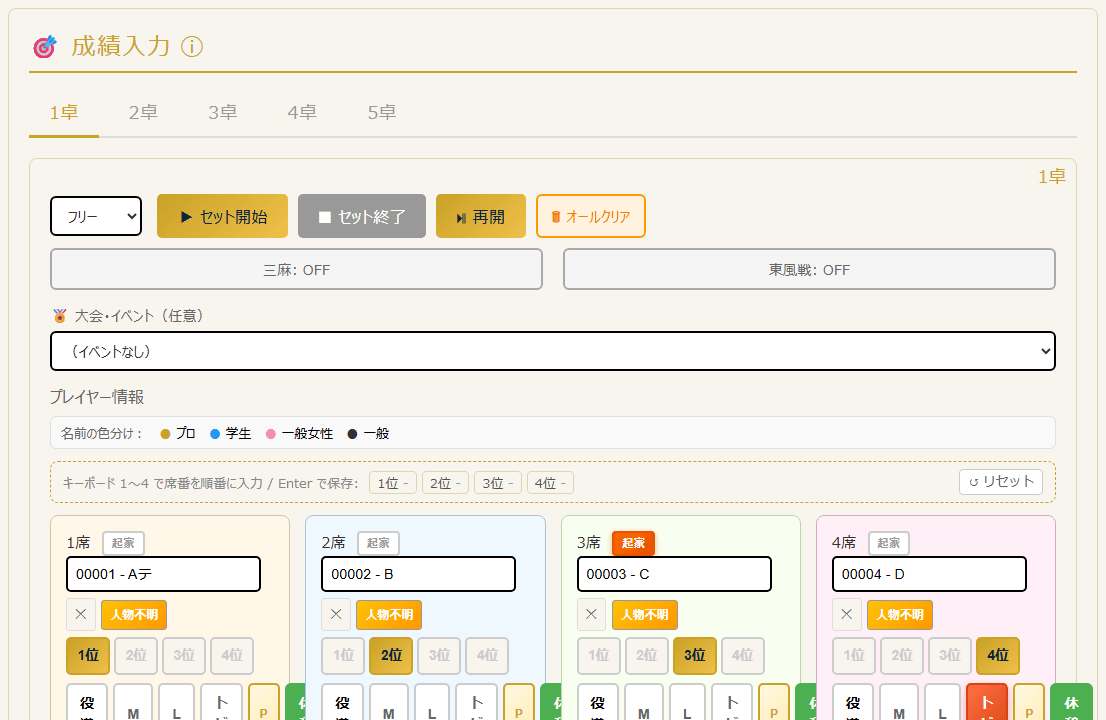Click the プロ color legend label
The width and height of the screenshot is (1106, 720).
click(x=186, y=433)
